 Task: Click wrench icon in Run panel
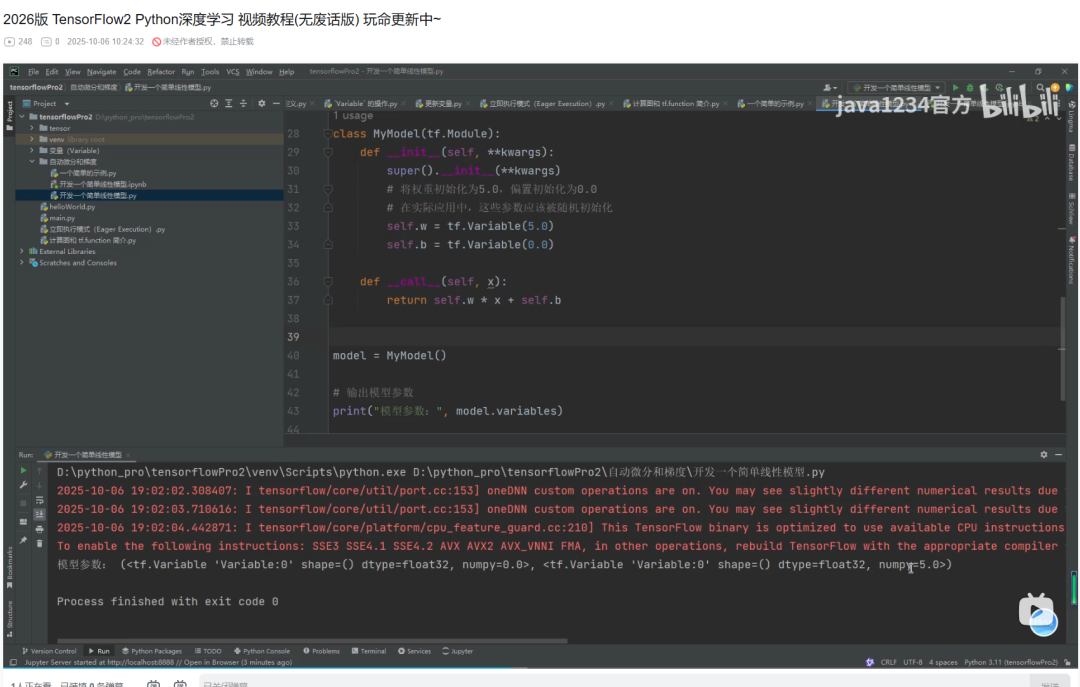(x=23, y=485)
